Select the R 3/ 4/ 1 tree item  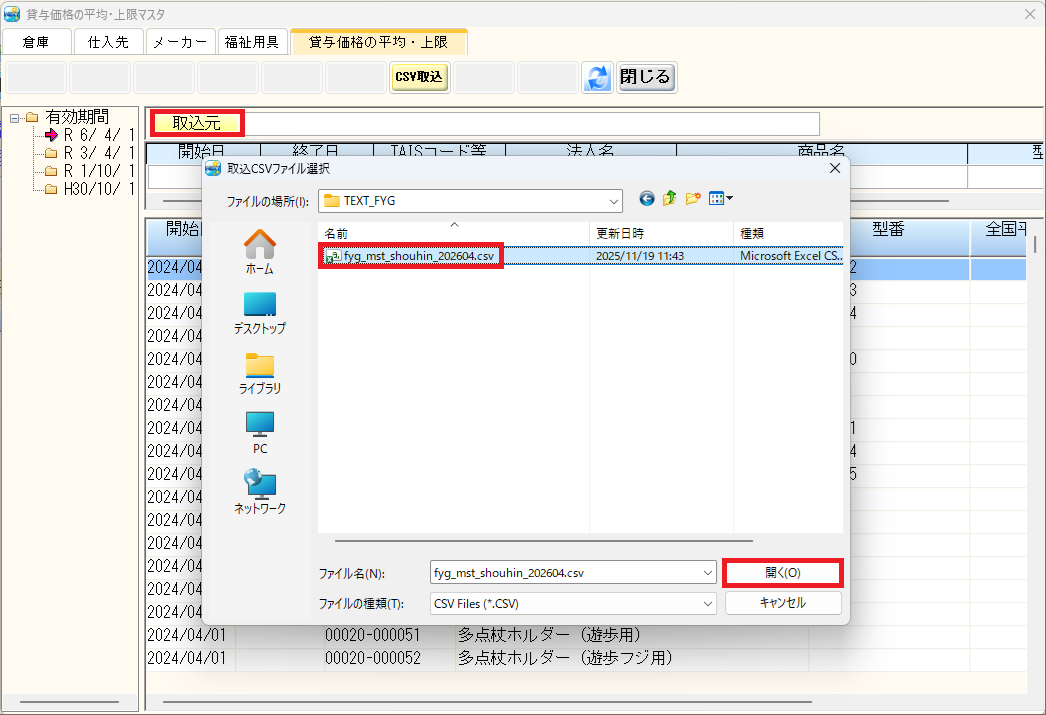click(x=98, y=153)
